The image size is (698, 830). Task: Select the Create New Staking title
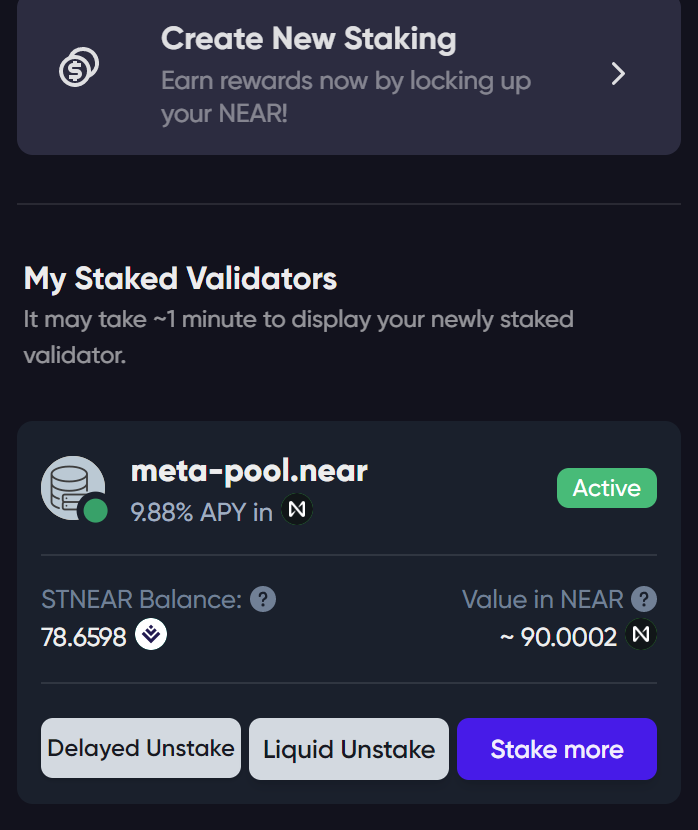[x=309, y=39]
